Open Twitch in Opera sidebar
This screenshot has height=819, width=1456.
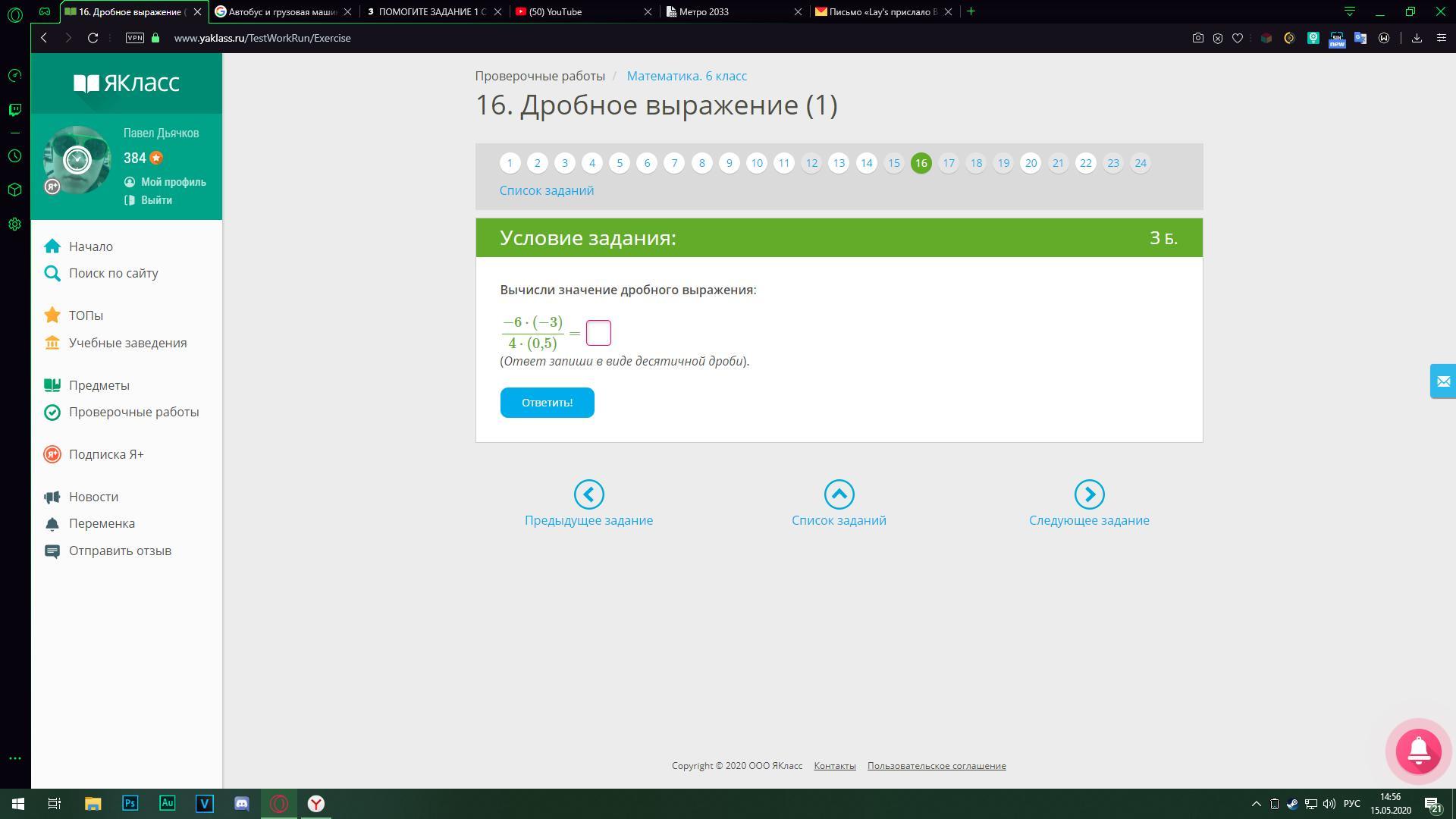tap(14, 110)
